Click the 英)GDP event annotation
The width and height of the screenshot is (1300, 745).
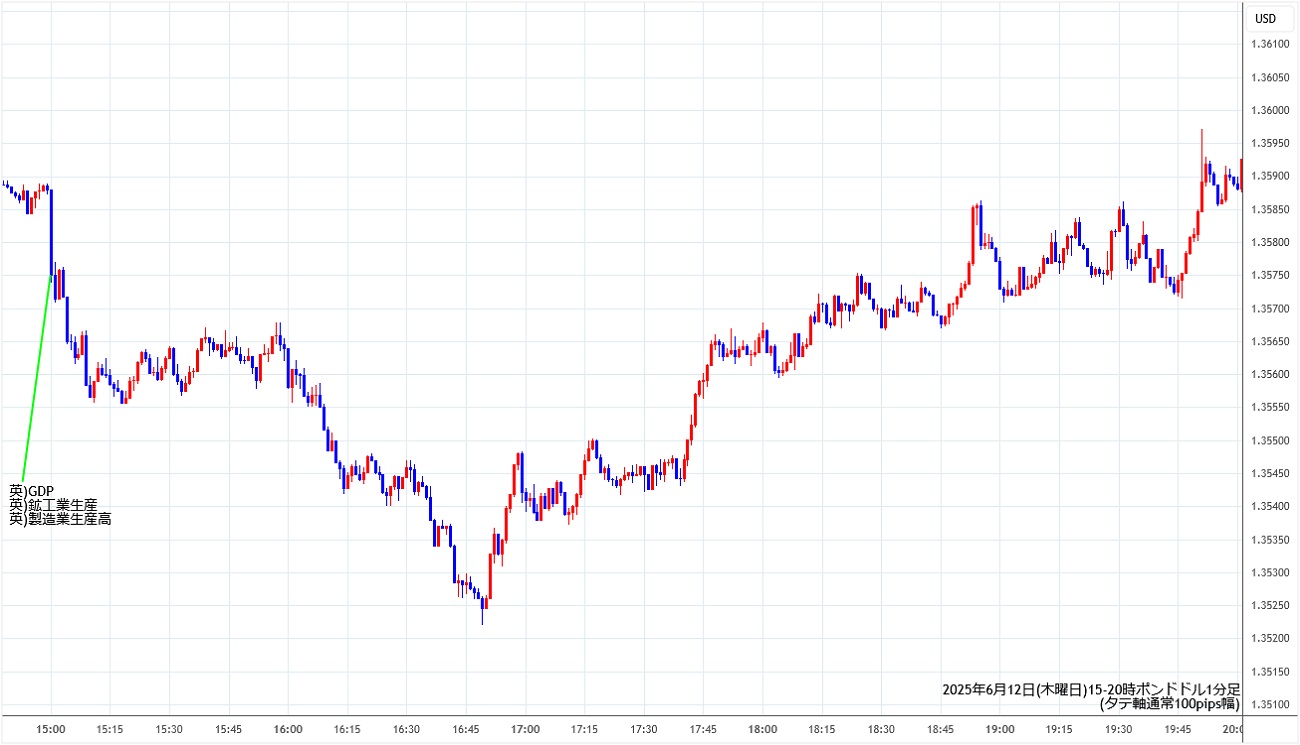[31, 491]
